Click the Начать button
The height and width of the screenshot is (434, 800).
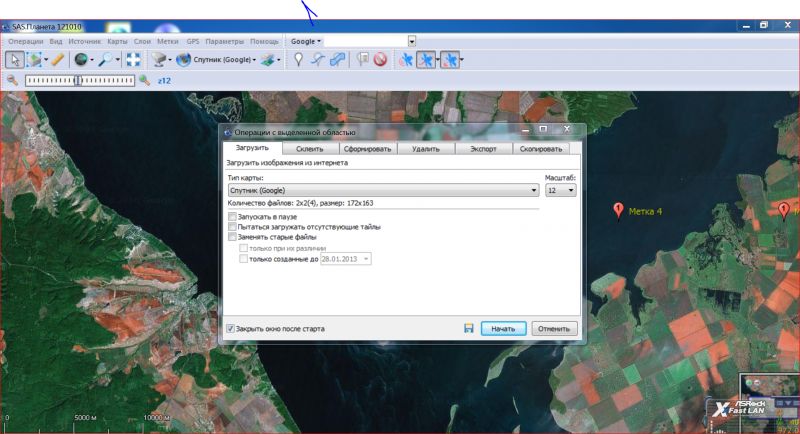click(x=503, y=328)
